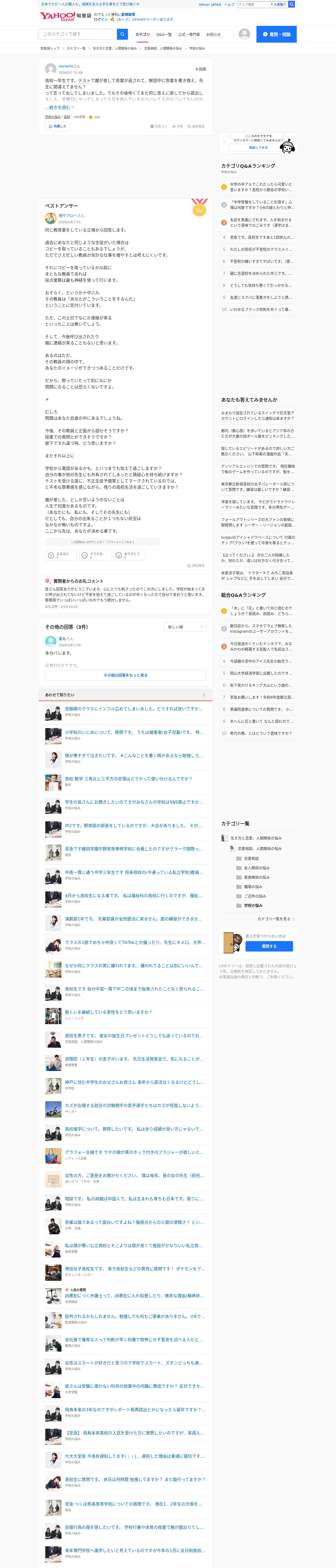Click the blue category search magnifier button
Viewport: 336px width, 1568px height.
pos(122,34)
